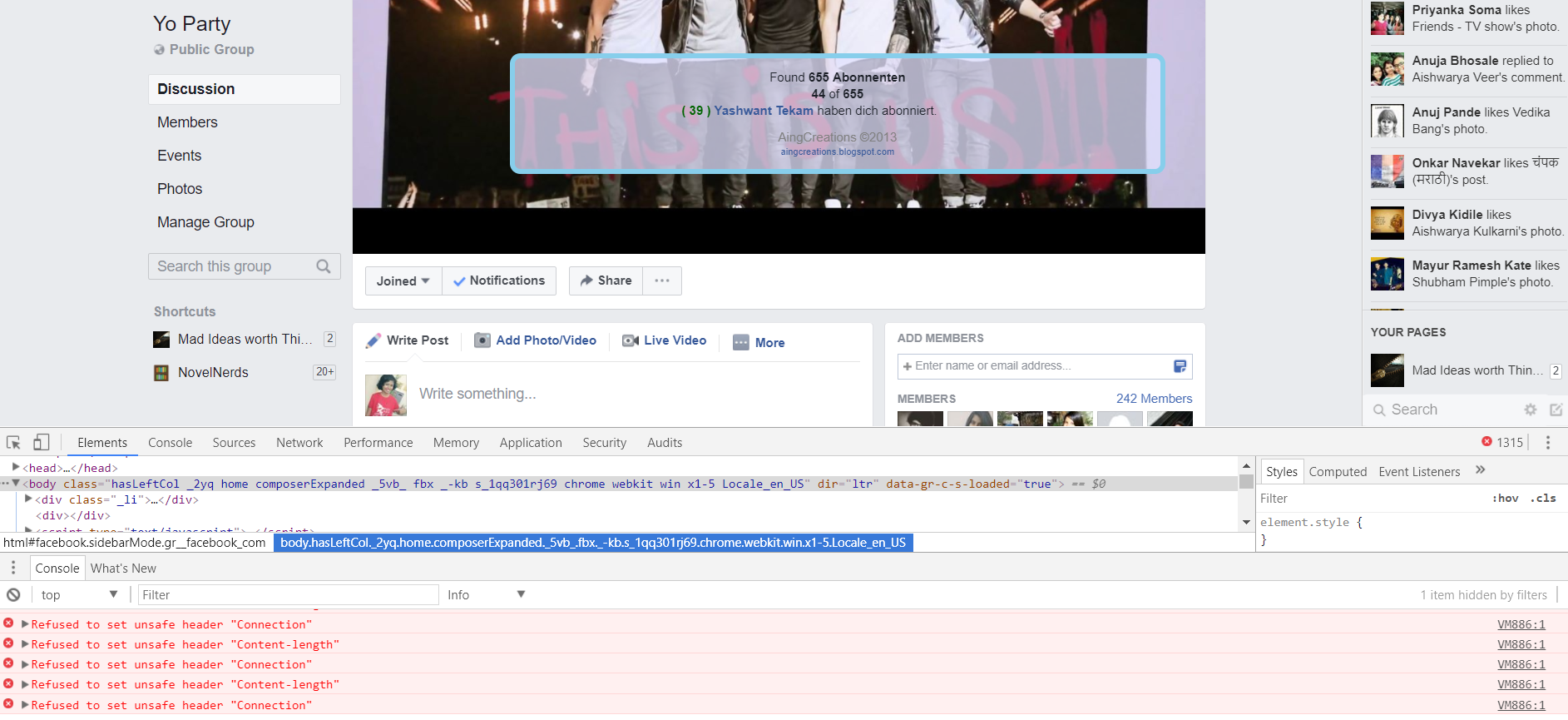Image resolution: width=1568 pixels, height=720 pixels.
Task: Toggle .cls class editor in Styles
Action: point(1544,498)
